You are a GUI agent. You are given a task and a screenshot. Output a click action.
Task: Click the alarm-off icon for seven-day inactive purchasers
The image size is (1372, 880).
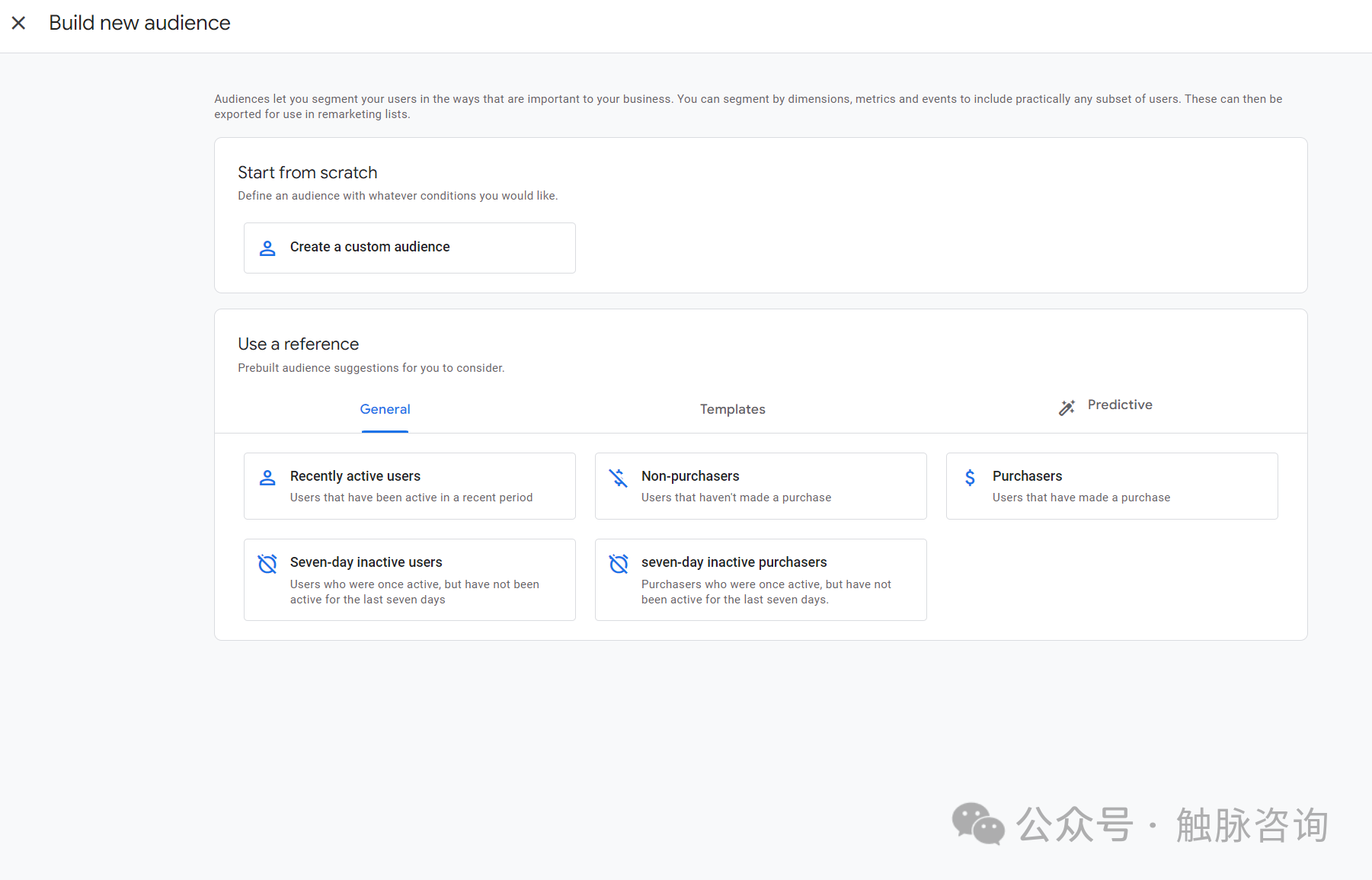(x=619, y=564)
